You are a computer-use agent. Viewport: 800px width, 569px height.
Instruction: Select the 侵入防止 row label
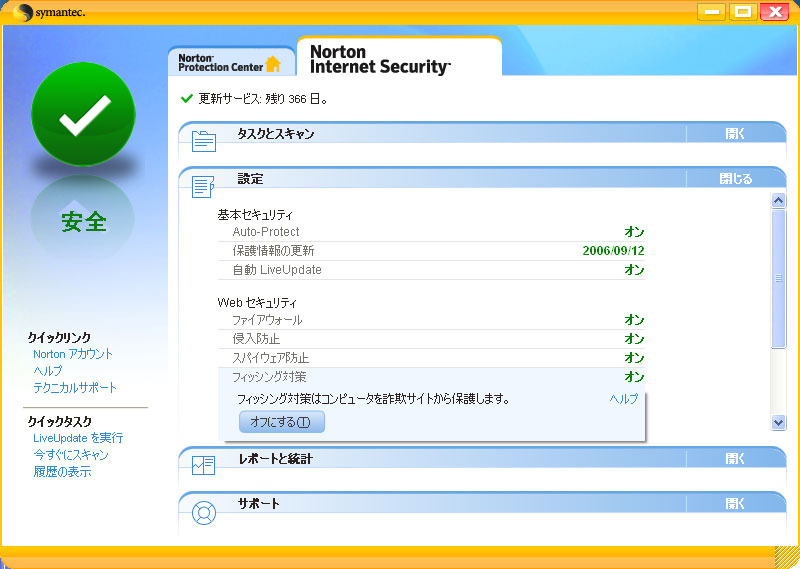256,339
